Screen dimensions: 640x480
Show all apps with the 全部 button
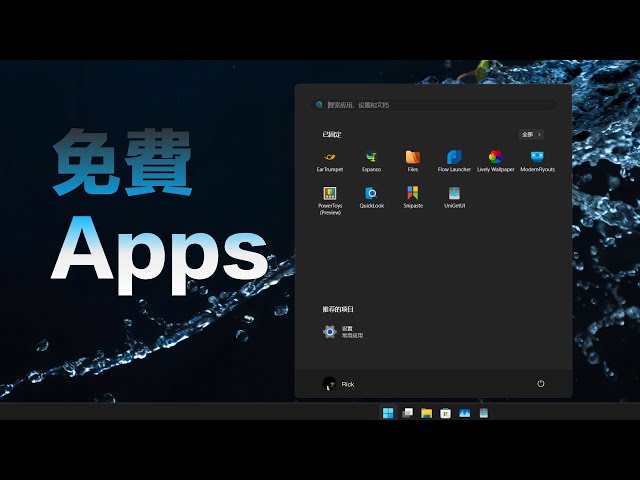pyautogui.click(x=531, y=134)
